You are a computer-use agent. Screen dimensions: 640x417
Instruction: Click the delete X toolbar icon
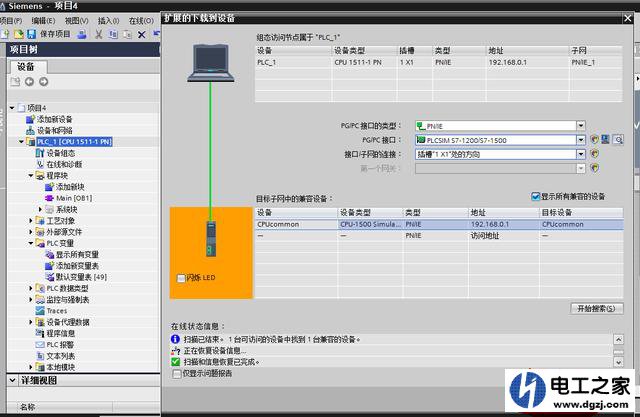(x=142, y=35)
